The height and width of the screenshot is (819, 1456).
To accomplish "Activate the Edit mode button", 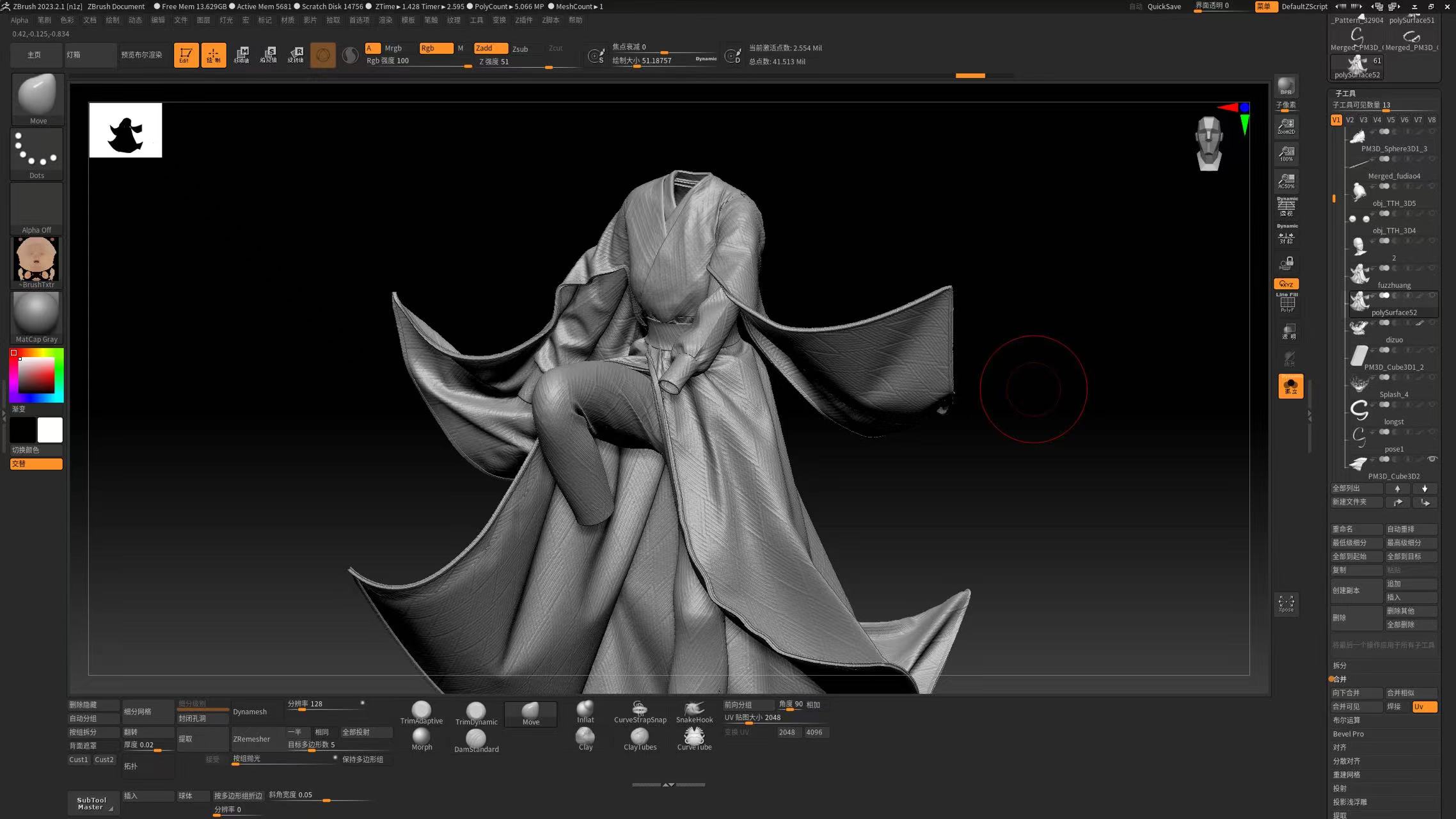I will (x=186, y=55).
